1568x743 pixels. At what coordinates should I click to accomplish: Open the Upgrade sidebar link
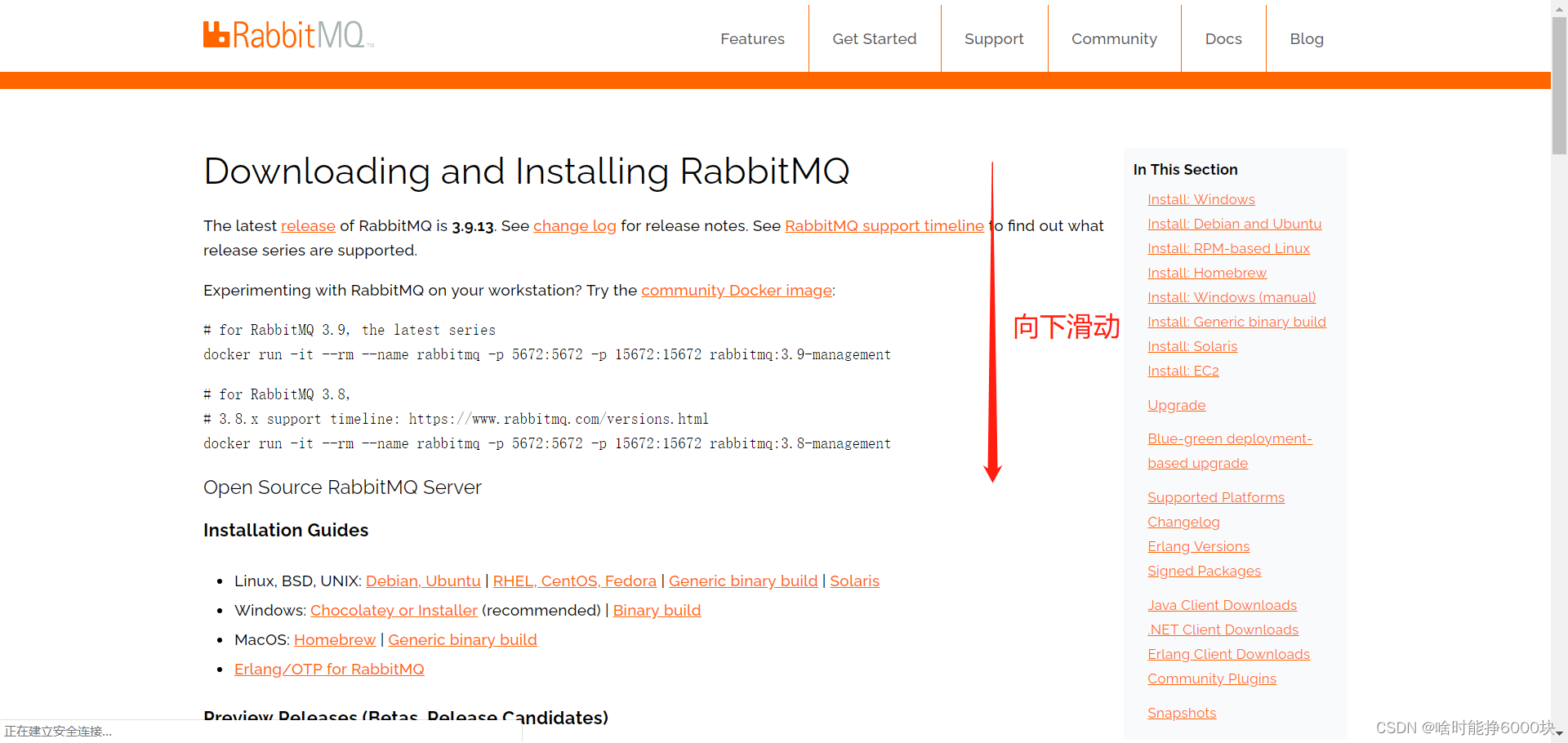pyautogui.click(x=1176, y=405)
